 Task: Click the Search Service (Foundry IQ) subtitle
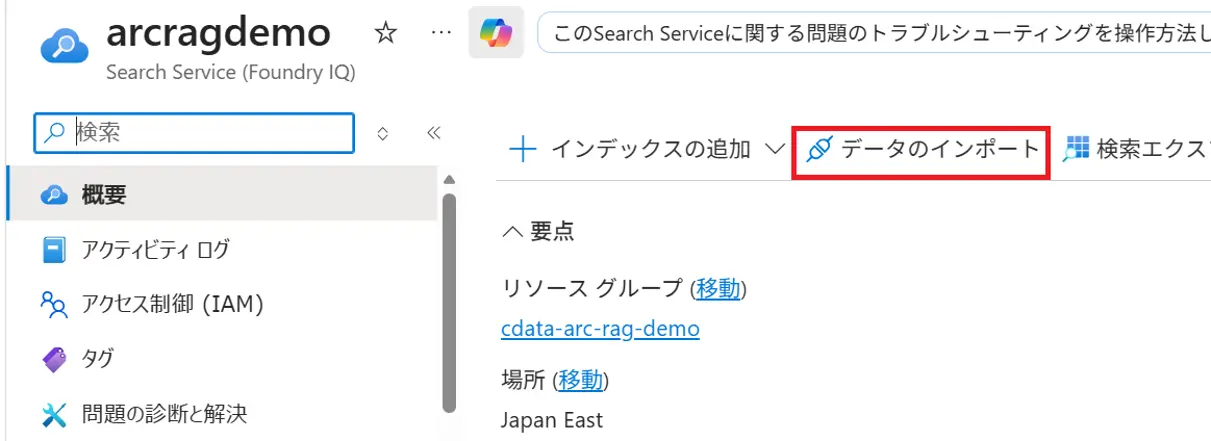pos(230,73)
